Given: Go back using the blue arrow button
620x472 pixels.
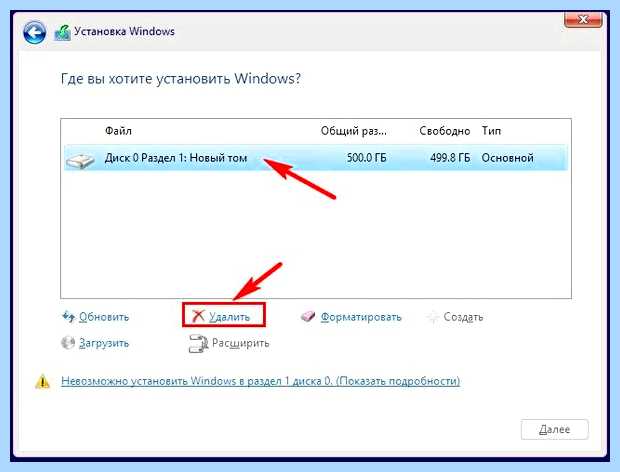Looking at the screenshot, I should point(34,32).
